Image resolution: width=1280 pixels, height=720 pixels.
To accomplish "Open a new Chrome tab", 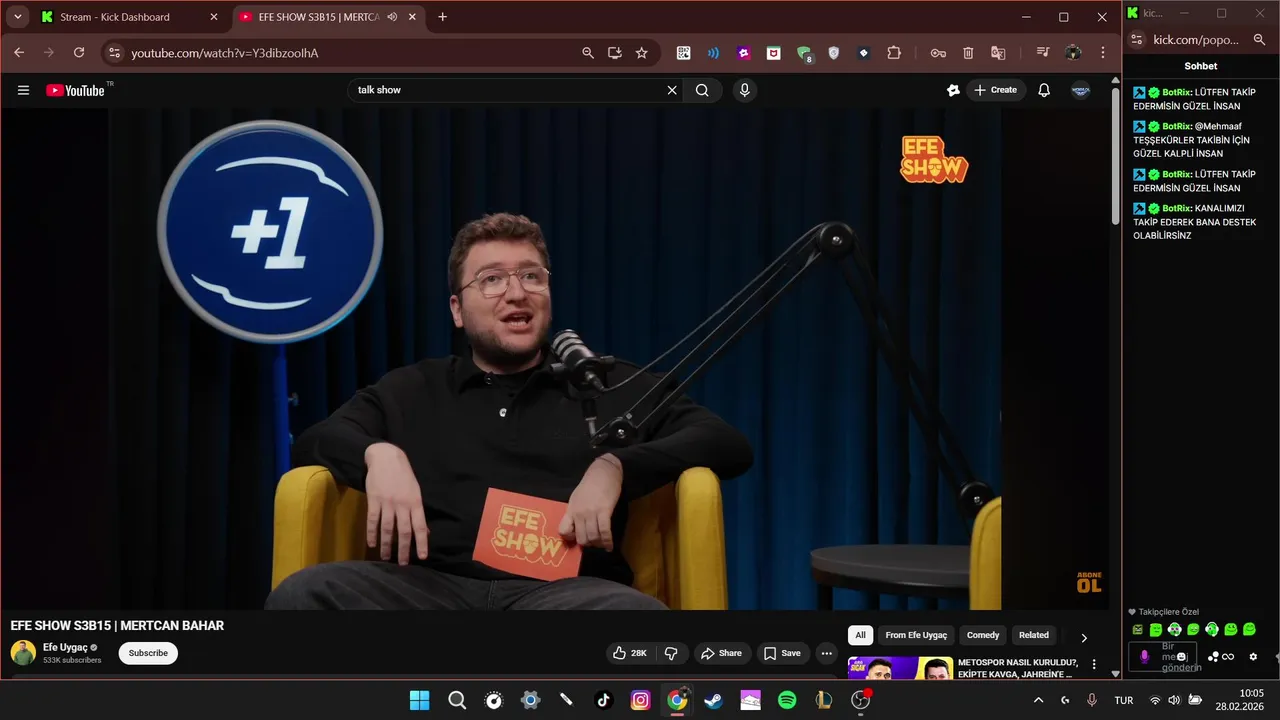I will 443,17.
